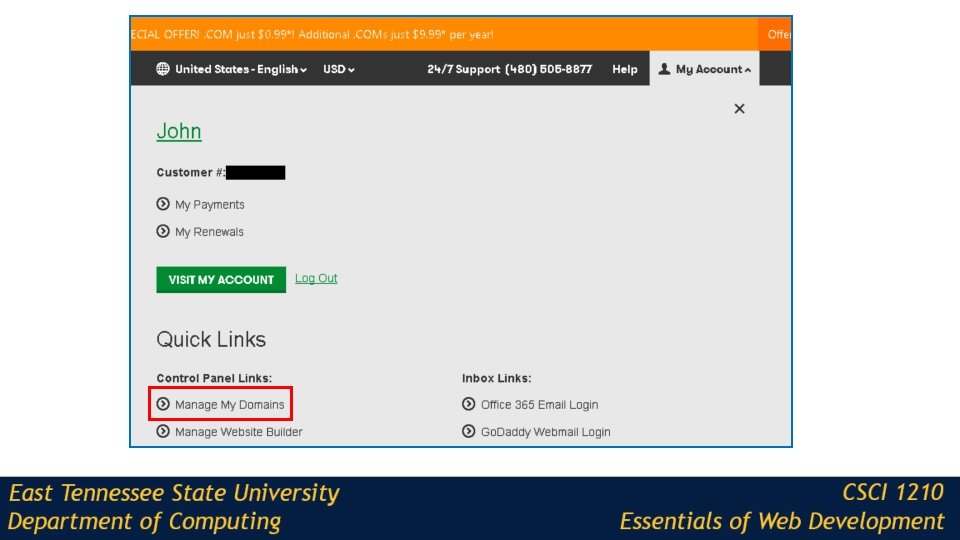
Task: Click the arrow icon beside Office 365 Email Login
Action: pyautogui.click(x=468, y=403)
